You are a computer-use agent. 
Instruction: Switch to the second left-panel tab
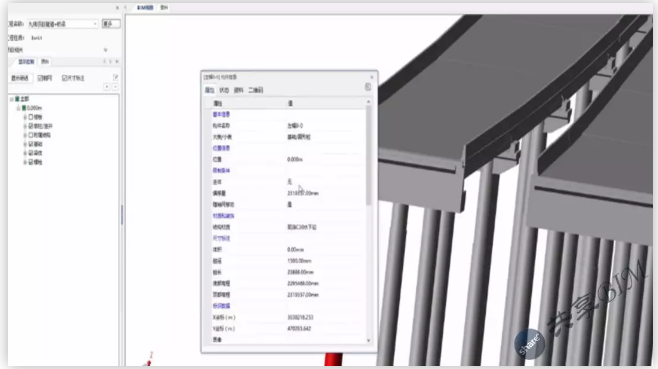[x=44, y=62]
